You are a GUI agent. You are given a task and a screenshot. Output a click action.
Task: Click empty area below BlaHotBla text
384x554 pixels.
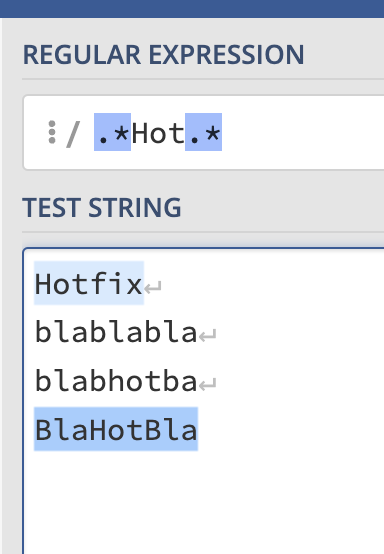[203, 502]
